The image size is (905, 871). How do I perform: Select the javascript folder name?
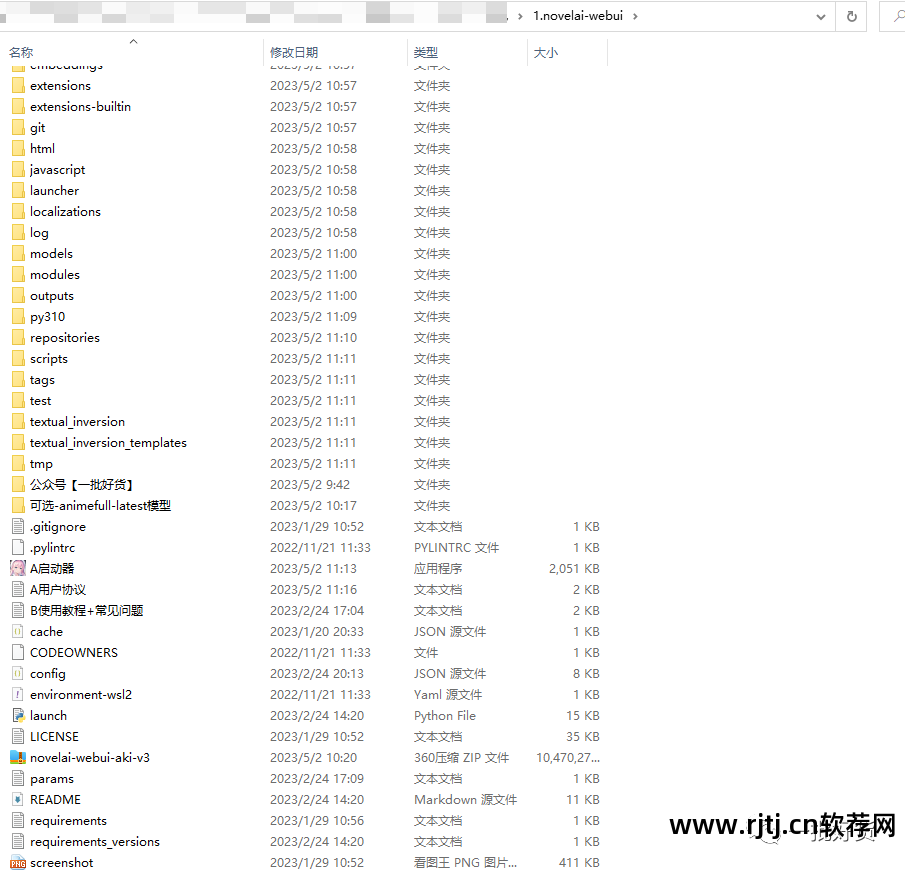57,170
